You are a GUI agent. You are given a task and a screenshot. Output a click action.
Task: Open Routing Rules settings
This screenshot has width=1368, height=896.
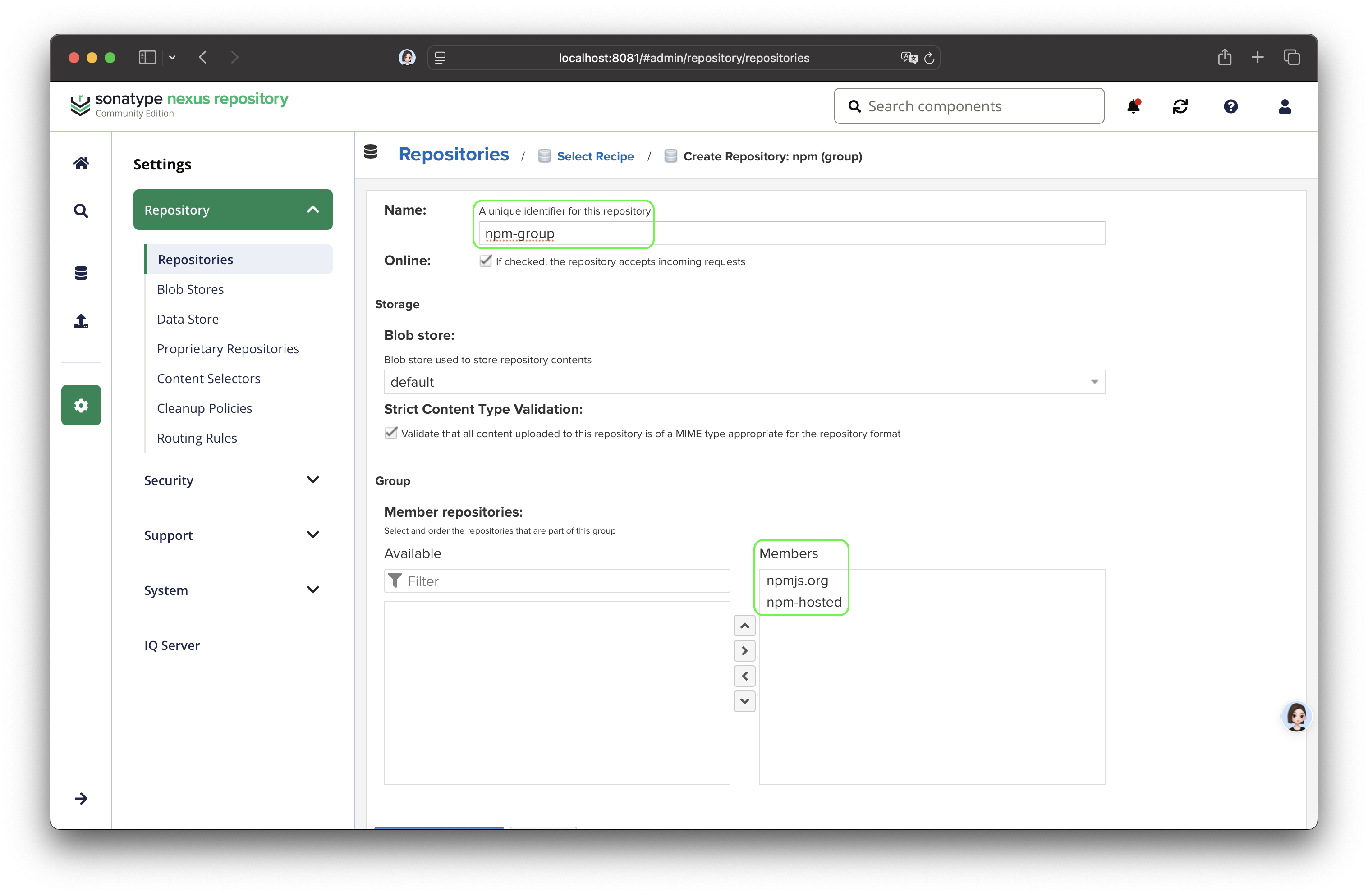point(197,438)
